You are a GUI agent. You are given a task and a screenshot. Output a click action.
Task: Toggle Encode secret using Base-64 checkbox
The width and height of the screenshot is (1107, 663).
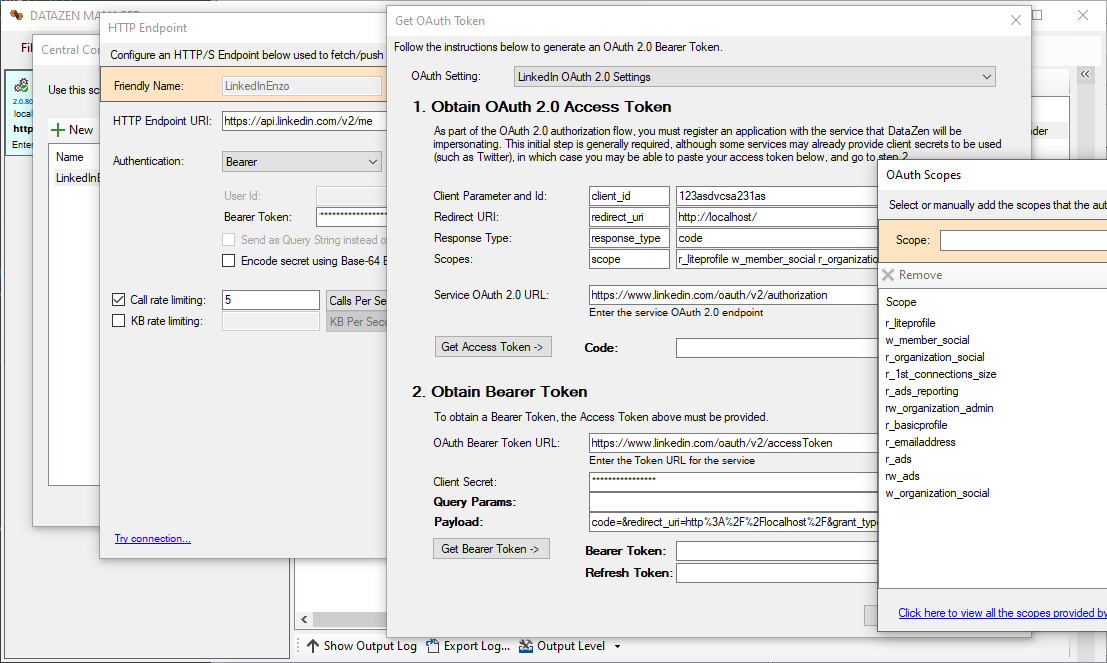click(x=229, y=261)
